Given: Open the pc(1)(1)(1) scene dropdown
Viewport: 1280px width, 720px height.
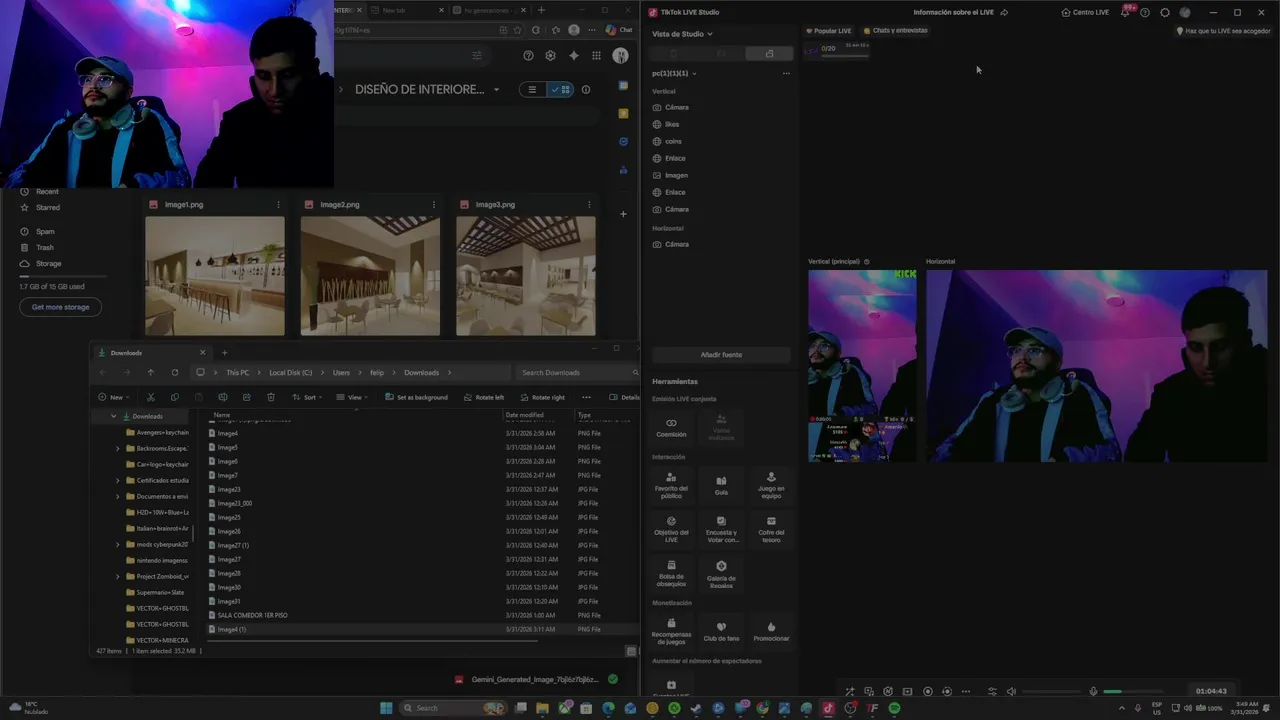Looking at the screenshot, I should point(674,73).
